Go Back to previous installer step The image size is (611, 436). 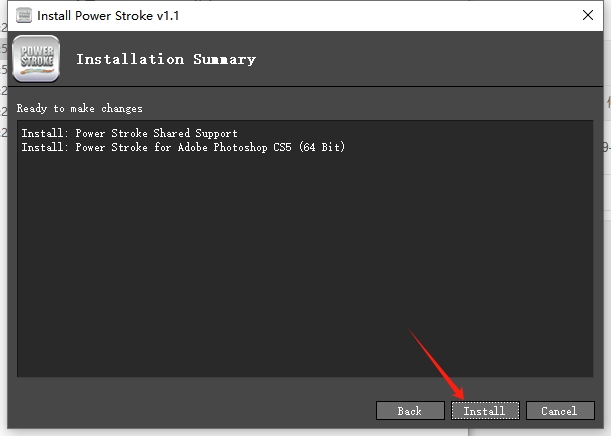coord(410,411)
